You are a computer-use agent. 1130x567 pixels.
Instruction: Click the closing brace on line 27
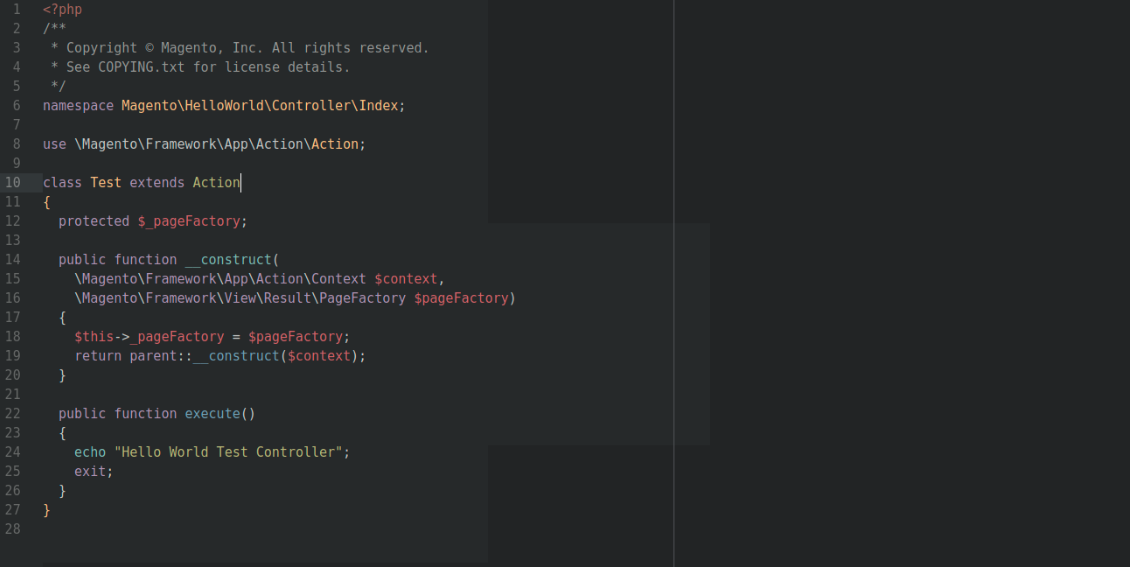(47, 510)
